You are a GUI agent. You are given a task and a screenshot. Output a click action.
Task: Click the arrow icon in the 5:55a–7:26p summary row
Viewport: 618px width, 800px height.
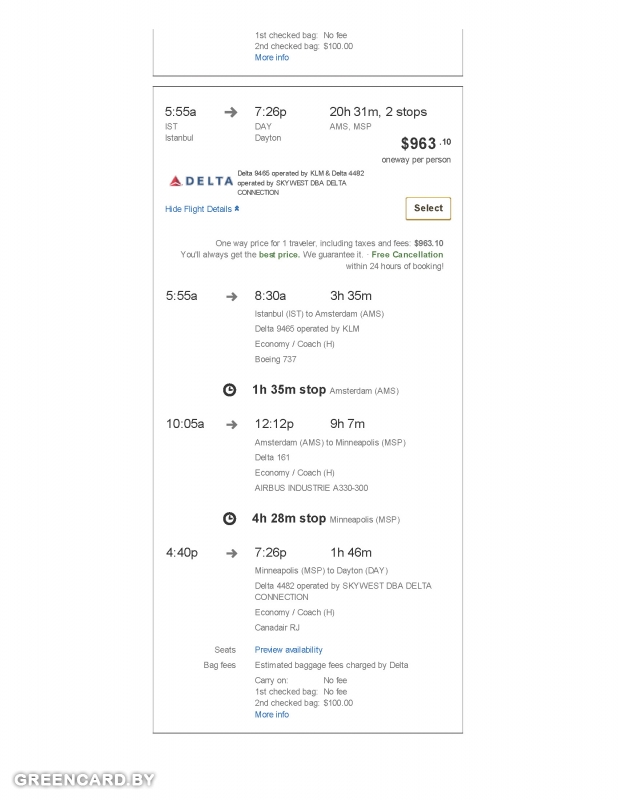[x=231, y=112]
